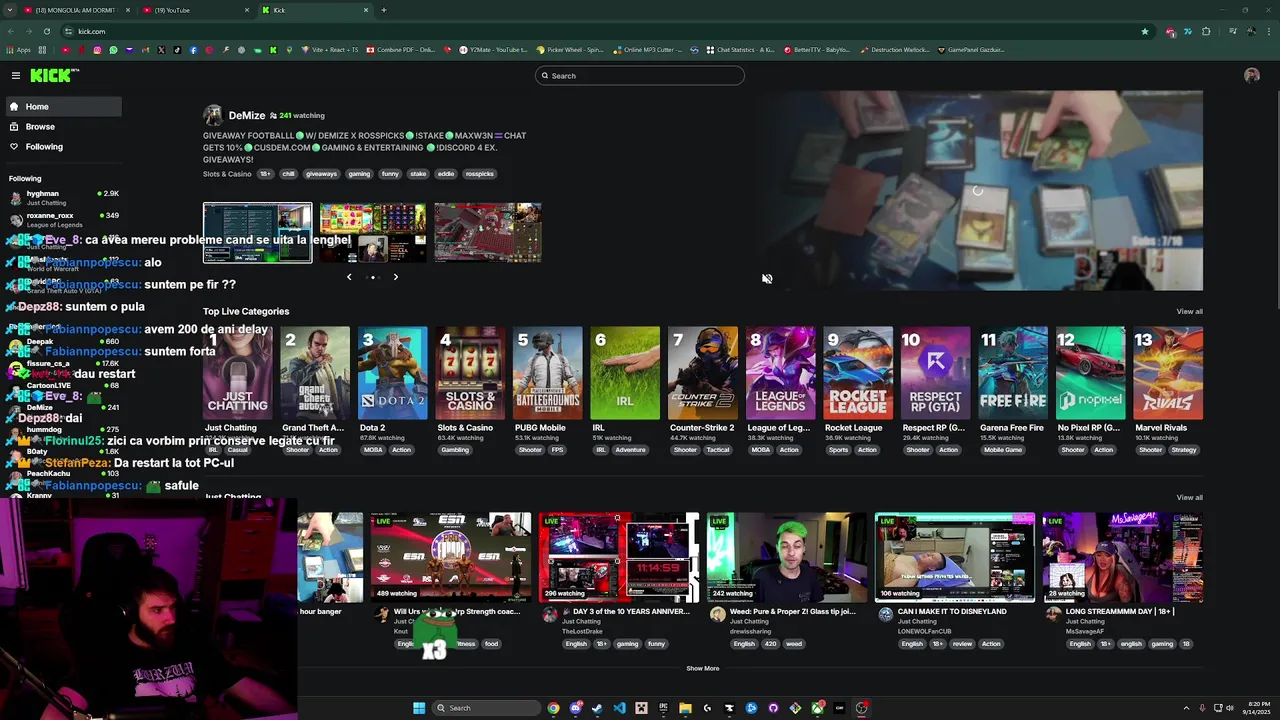Click the Sports tag under Rocket League

(x=838, y=450)
